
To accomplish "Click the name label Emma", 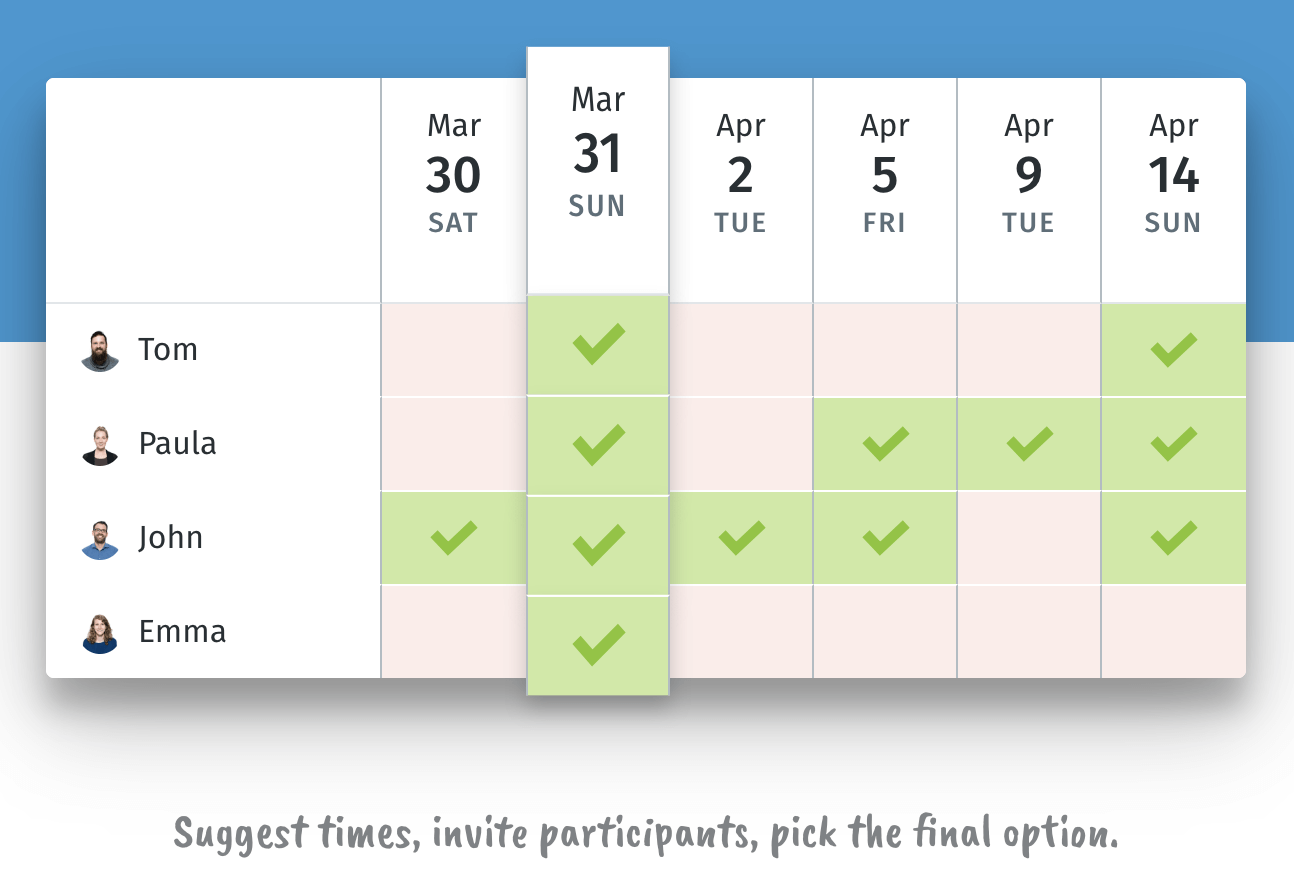I will (x=182, y=632).
